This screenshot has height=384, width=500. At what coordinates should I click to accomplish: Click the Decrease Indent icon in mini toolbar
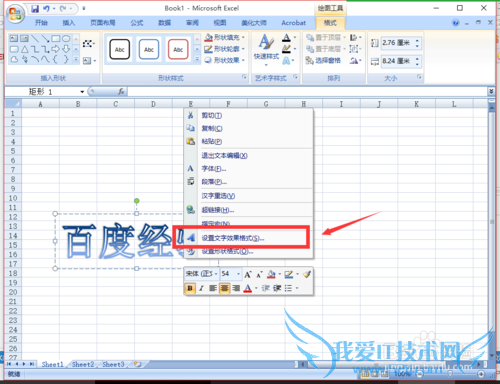click(265, 288)
